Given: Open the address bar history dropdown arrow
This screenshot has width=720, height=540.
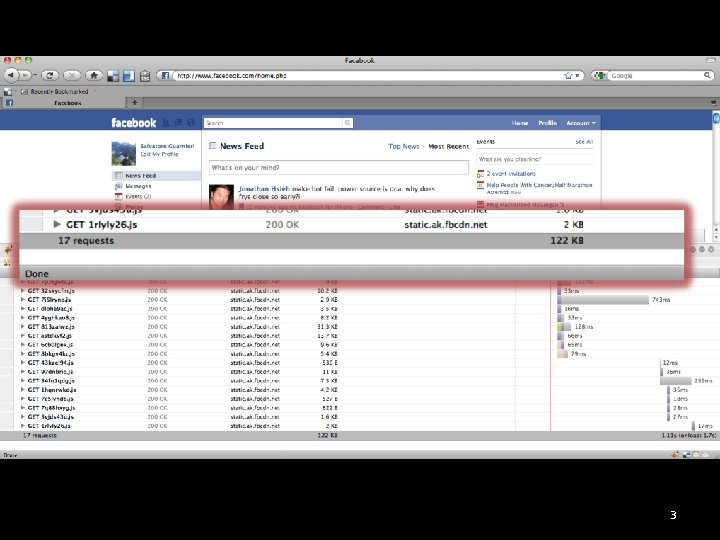Looking at the screenshot, I should tap(577, 75).
